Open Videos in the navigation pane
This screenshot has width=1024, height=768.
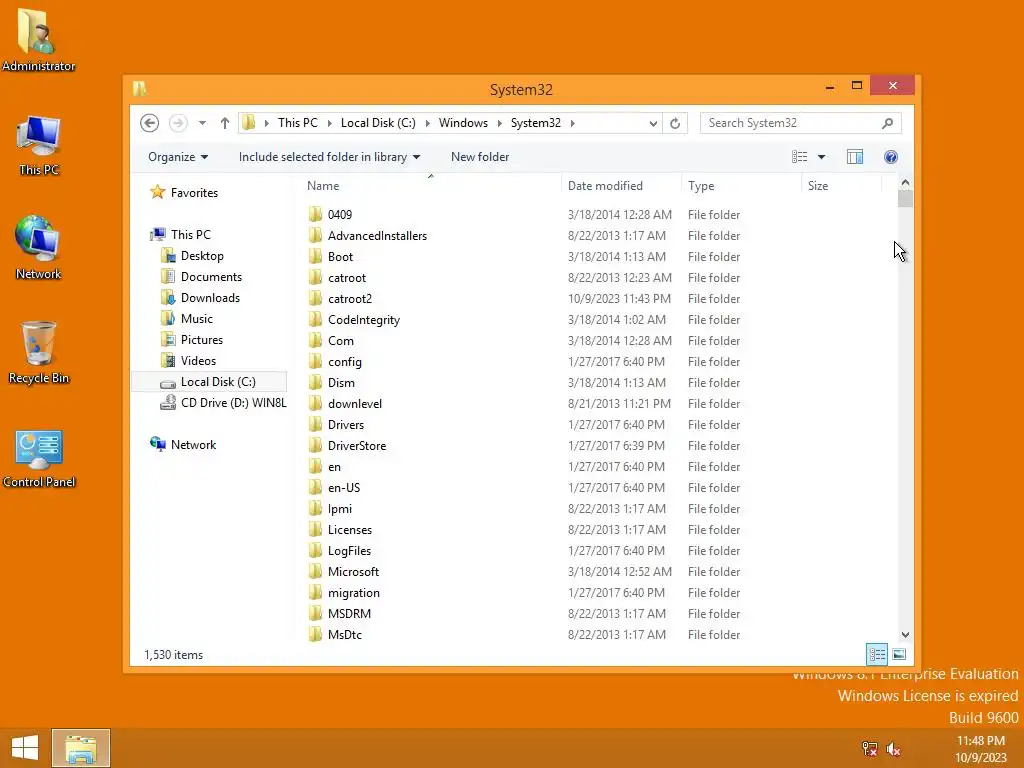198,360
